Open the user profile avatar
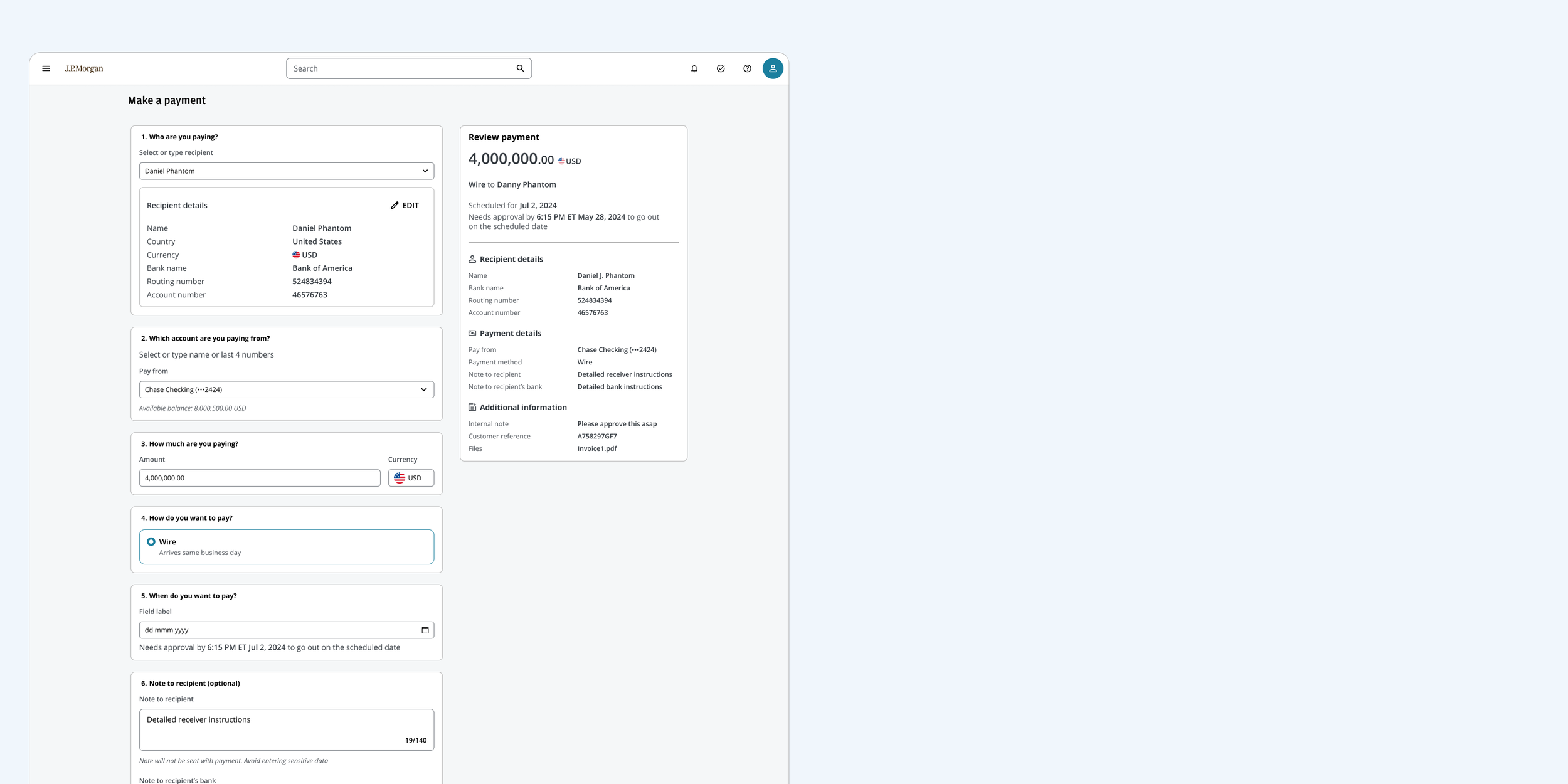 pyautogui.click(x=772, y=68)
